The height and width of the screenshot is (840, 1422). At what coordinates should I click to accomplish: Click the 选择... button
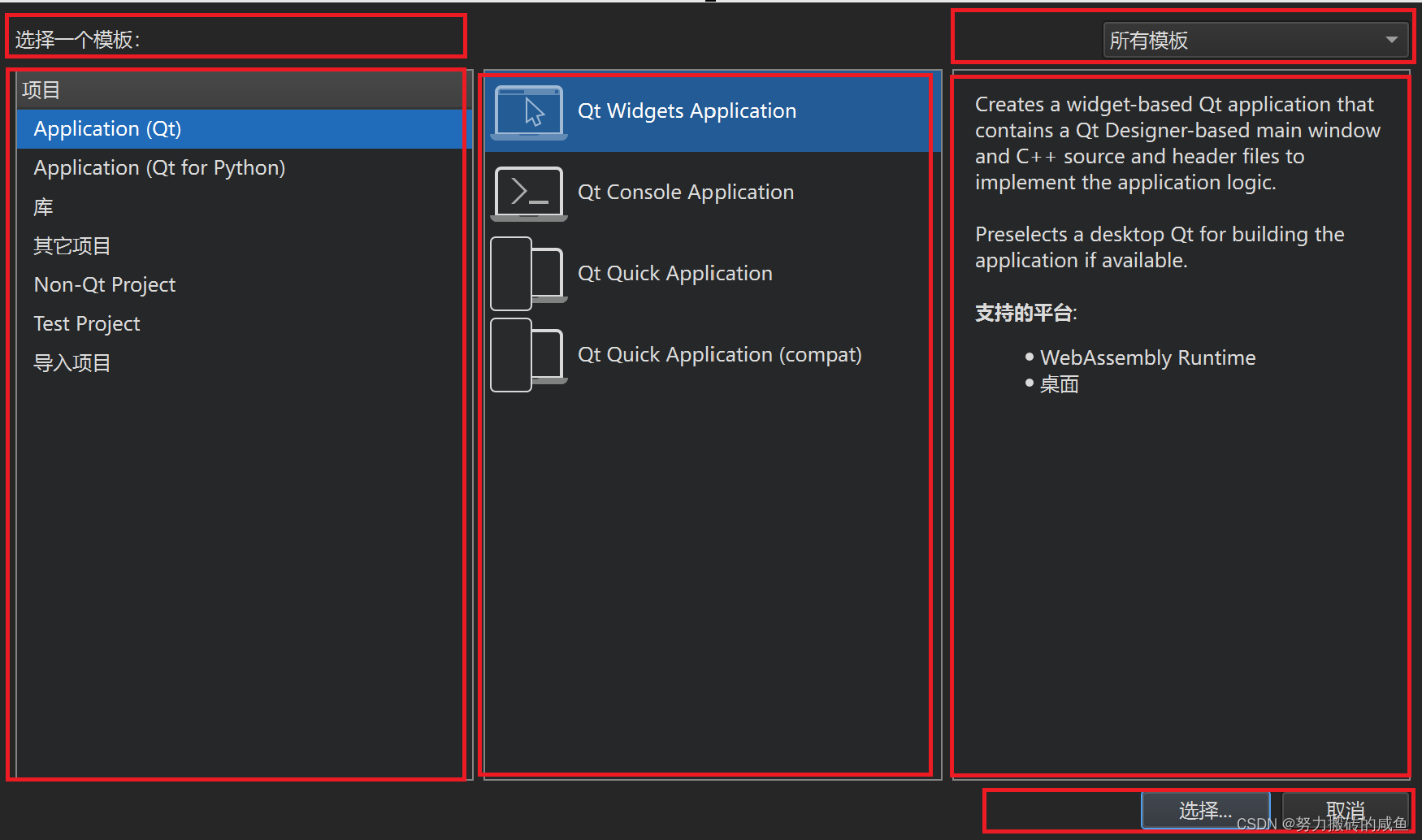click(x=1206, y=811)
